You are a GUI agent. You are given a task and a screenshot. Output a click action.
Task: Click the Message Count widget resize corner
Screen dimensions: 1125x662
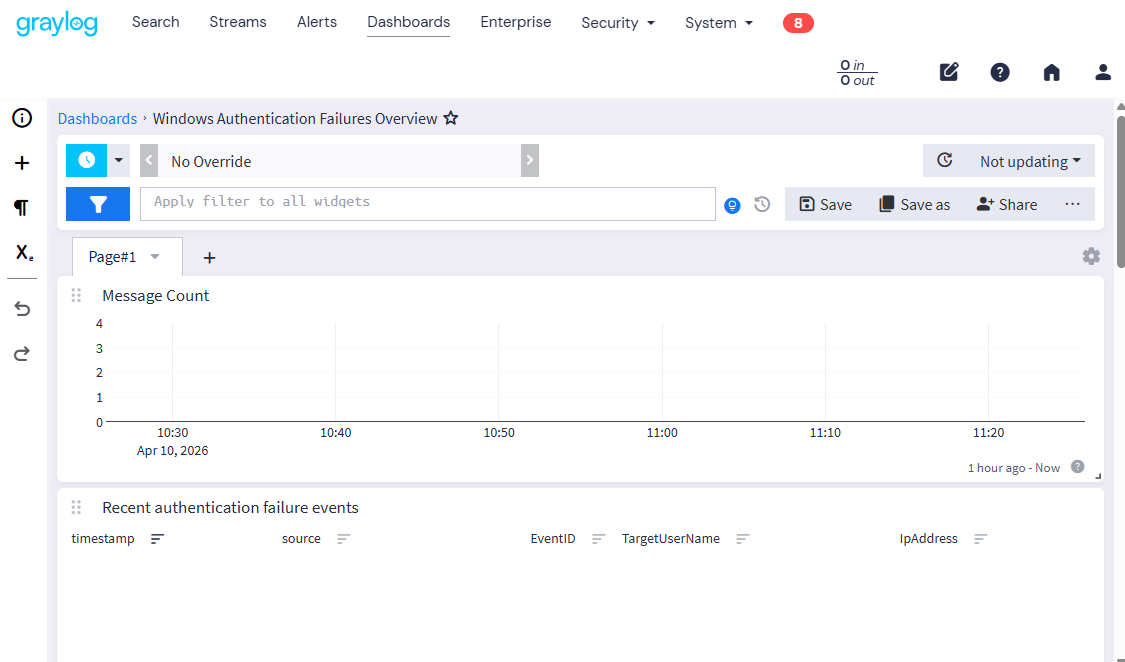coord(1098,476)
